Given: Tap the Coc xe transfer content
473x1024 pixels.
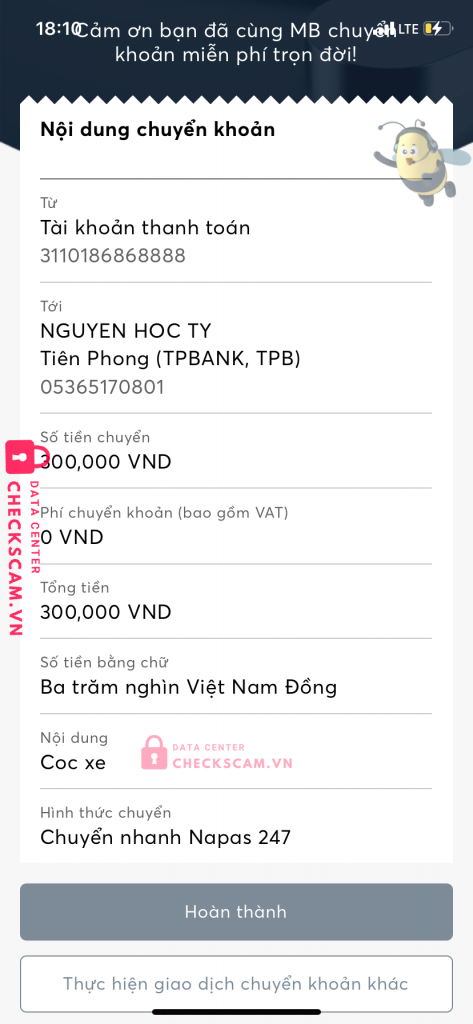Looking at the screenshot, I should coord(73,762).
